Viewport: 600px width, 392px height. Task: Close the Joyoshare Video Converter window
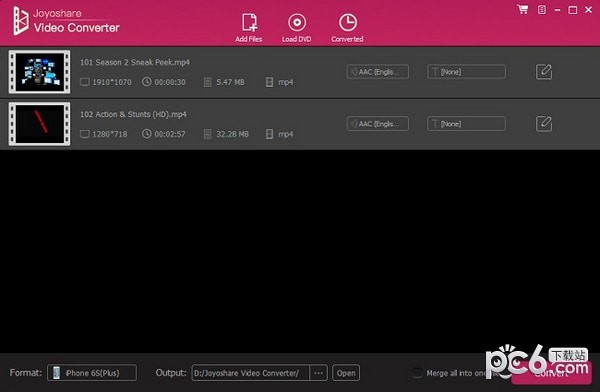pos(589,10)
